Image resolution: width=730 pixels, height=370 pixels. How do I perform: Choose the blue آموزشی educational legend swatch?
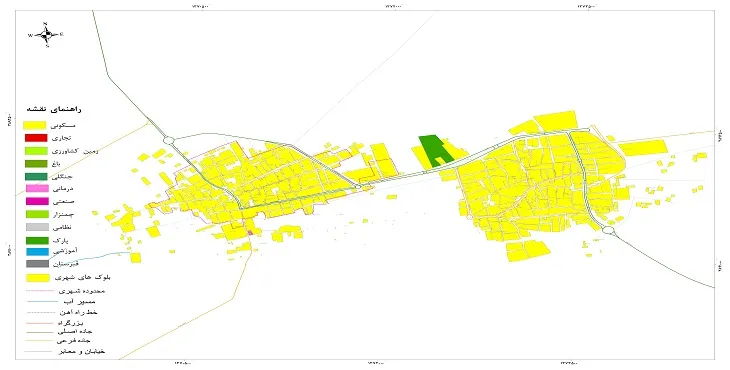point(37,252)
